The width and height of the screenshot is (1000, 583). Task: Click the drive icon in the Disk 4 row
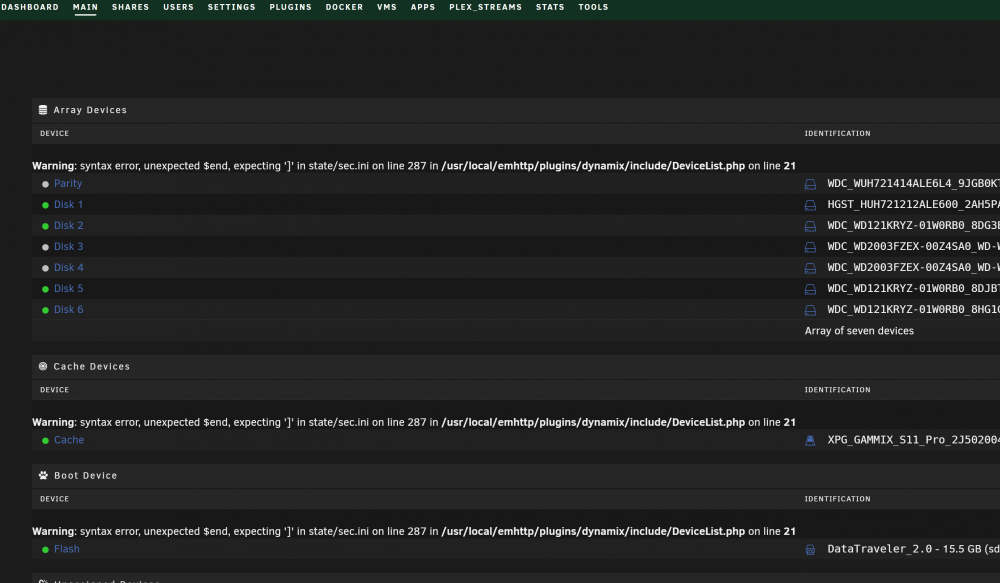click(810, 269)
